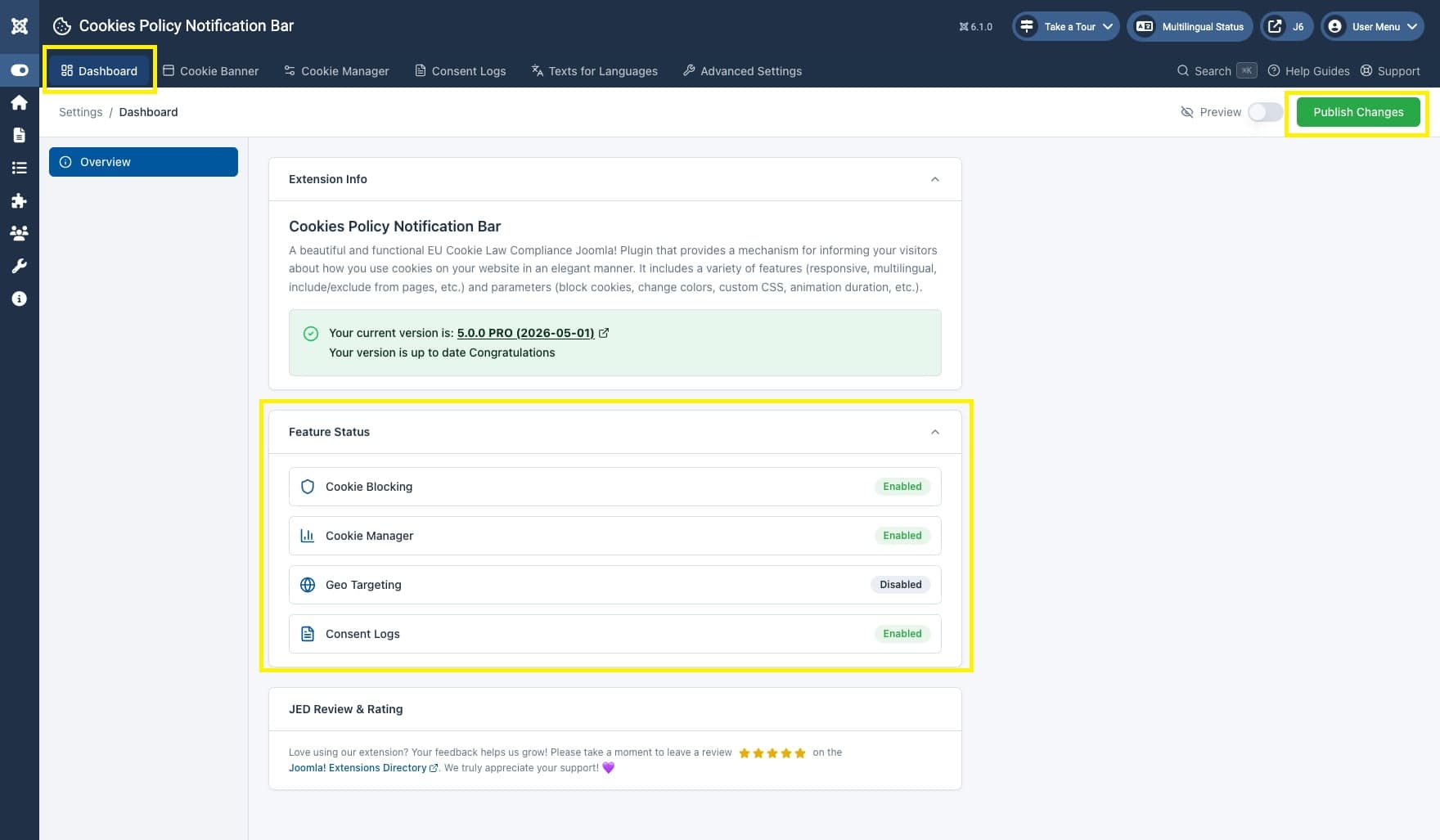The width and height of the screenshot is (1440, 840).
Task: Open version 5.0.0 PRO link
Action: 525,333
